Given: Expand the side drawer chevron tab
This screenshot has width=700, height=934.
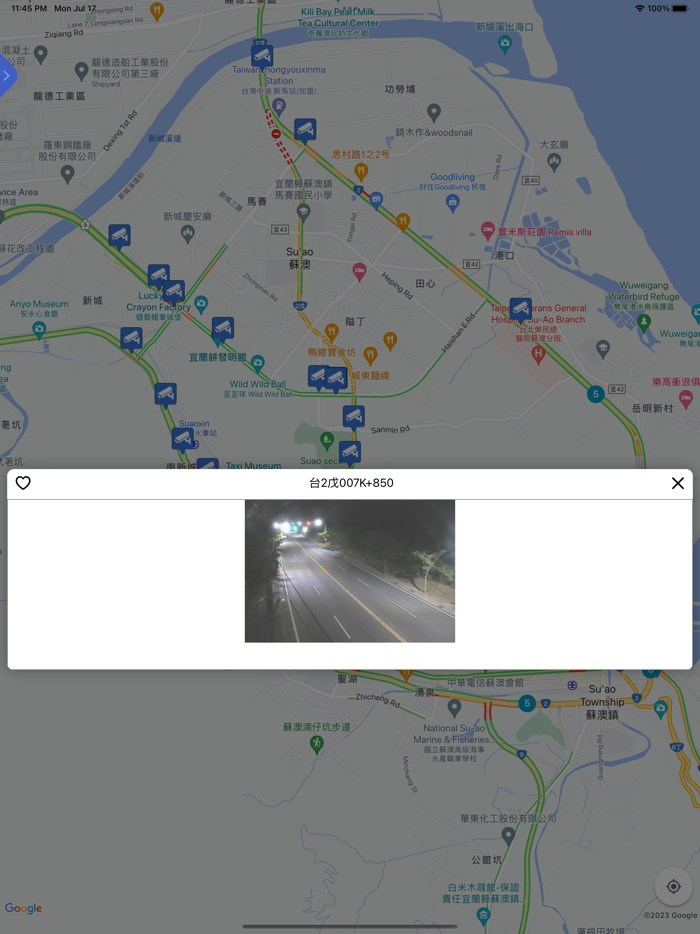Looking at the screenshot, I should pos(7,76).
